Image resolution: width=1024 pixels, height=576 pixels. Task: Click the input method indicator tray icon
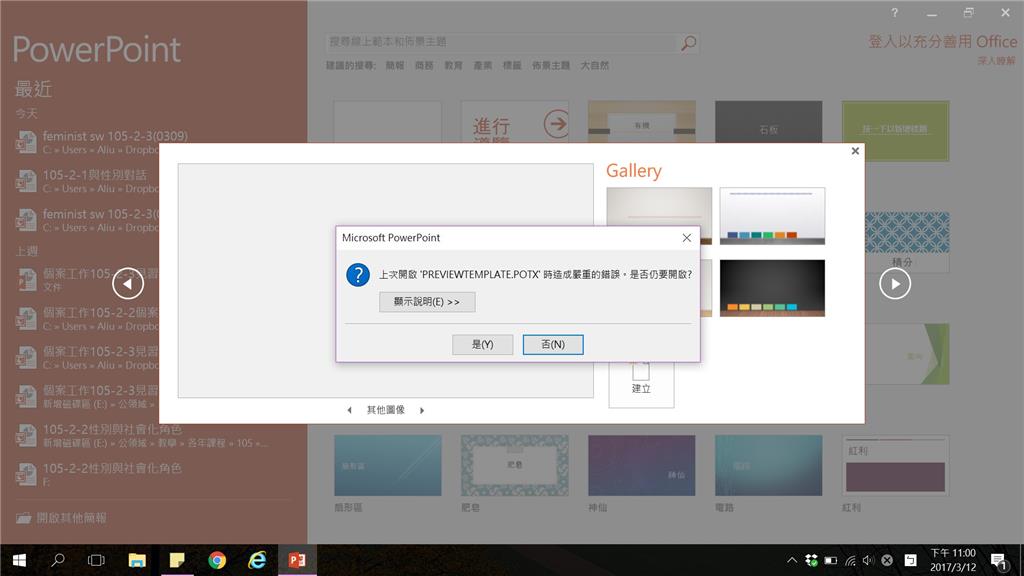(910, 560)
